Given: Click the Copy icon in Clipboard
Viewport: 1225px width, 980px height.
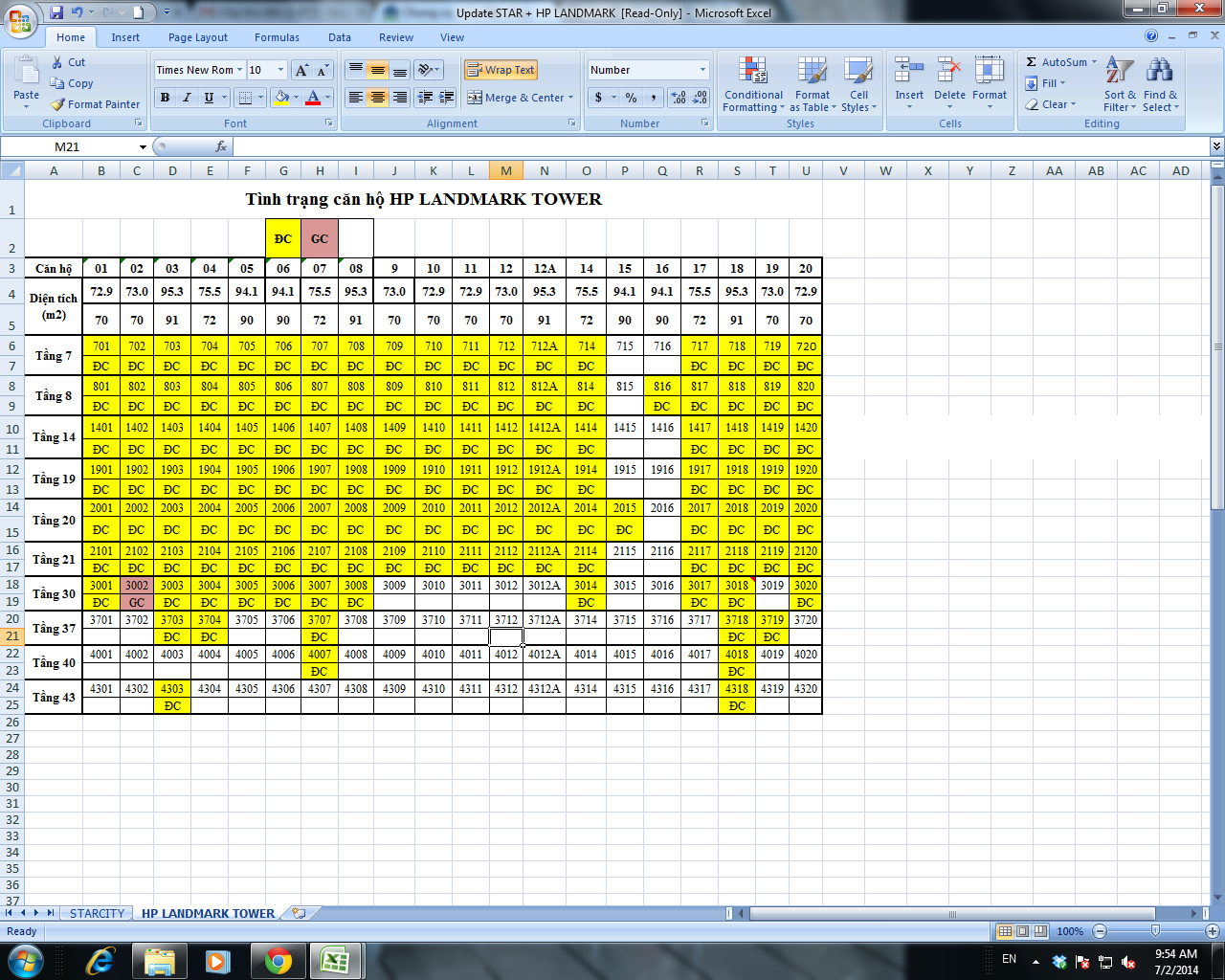Looking at the screenshot, I should (57, 83).
